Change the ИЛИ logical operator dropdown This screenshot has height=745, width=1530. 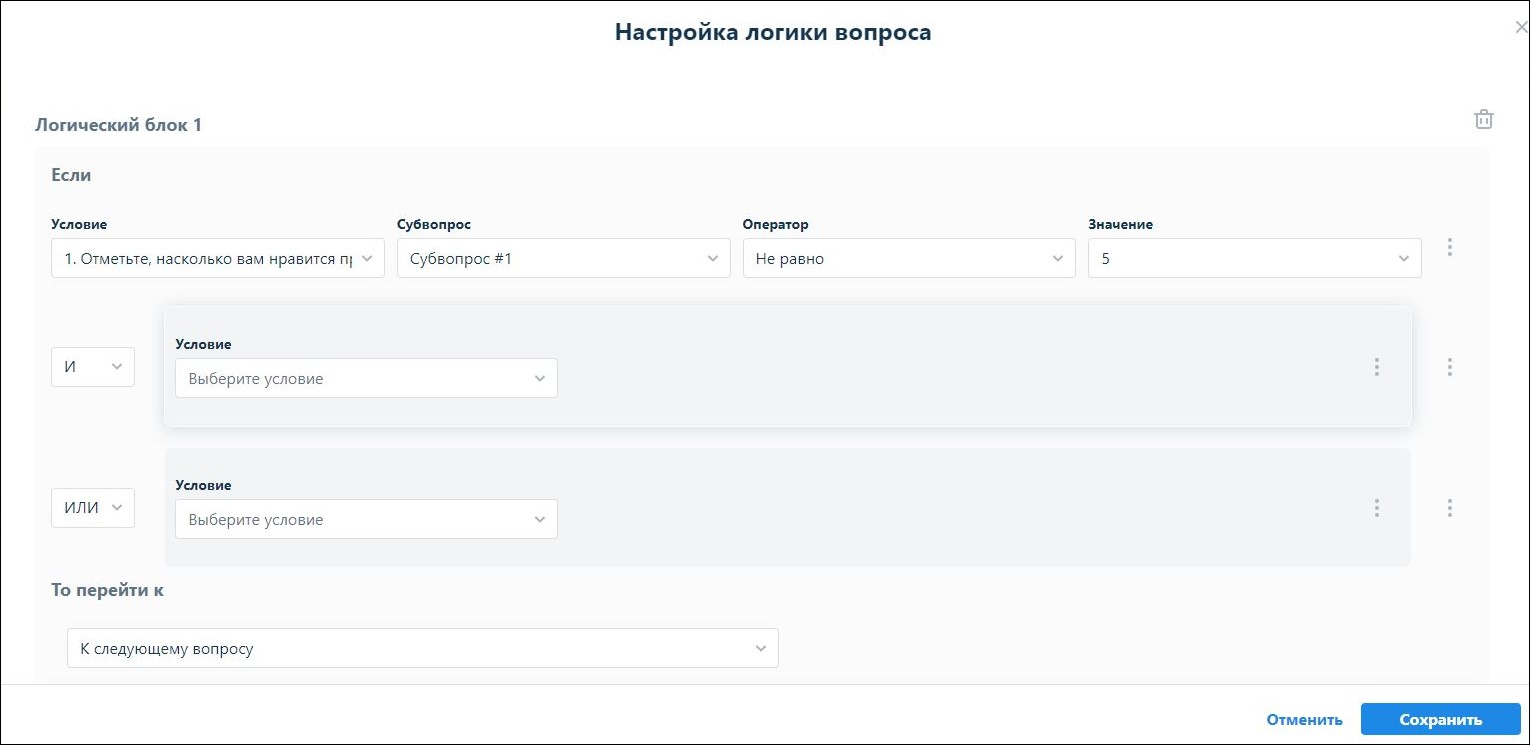pyautogui.click(x=93, y=508)
